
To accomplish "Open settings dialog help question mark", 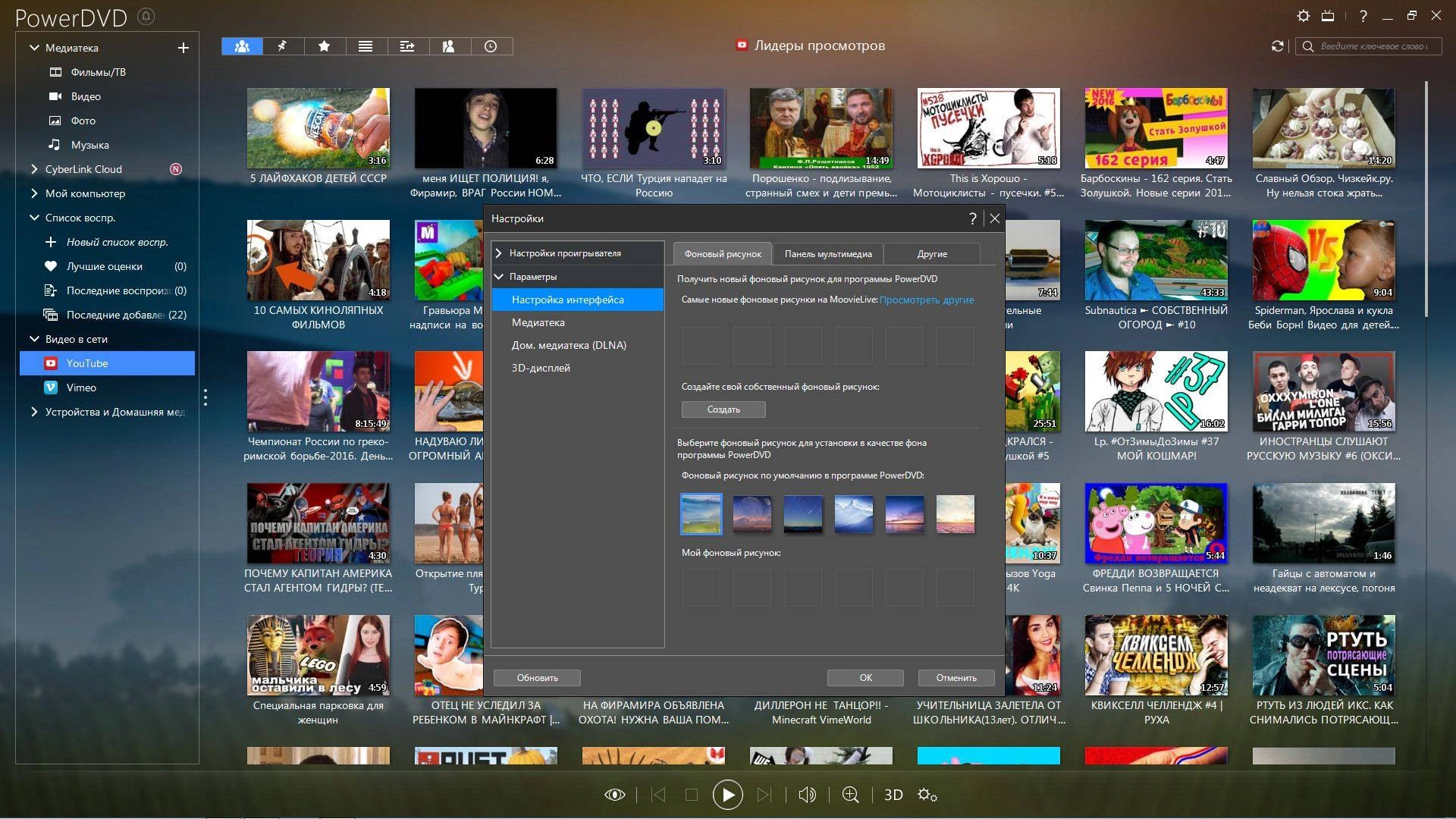I will 972,218.
